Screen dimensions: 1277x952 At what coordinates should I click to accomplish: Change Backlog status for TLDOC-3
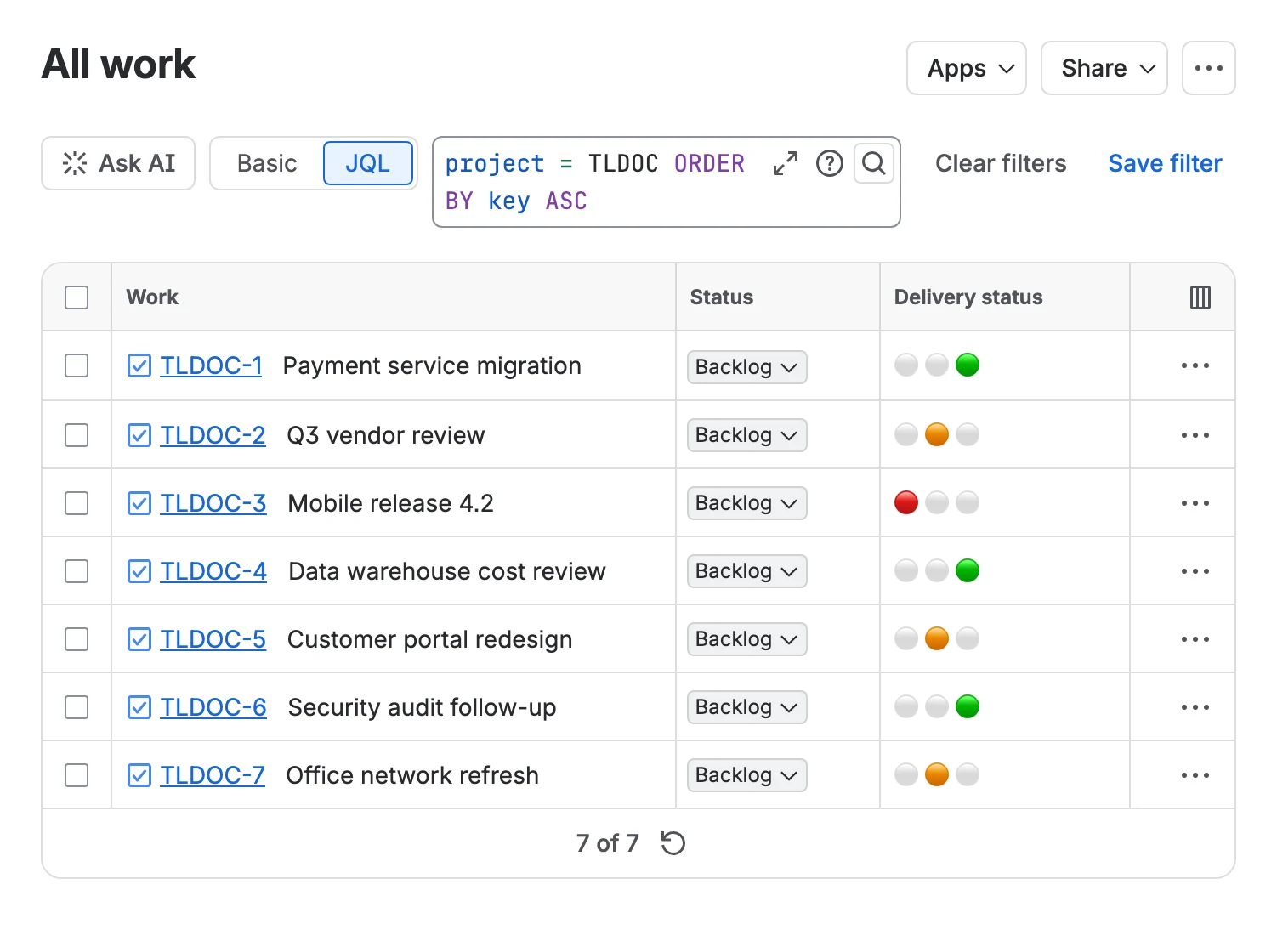pos(747,503)
